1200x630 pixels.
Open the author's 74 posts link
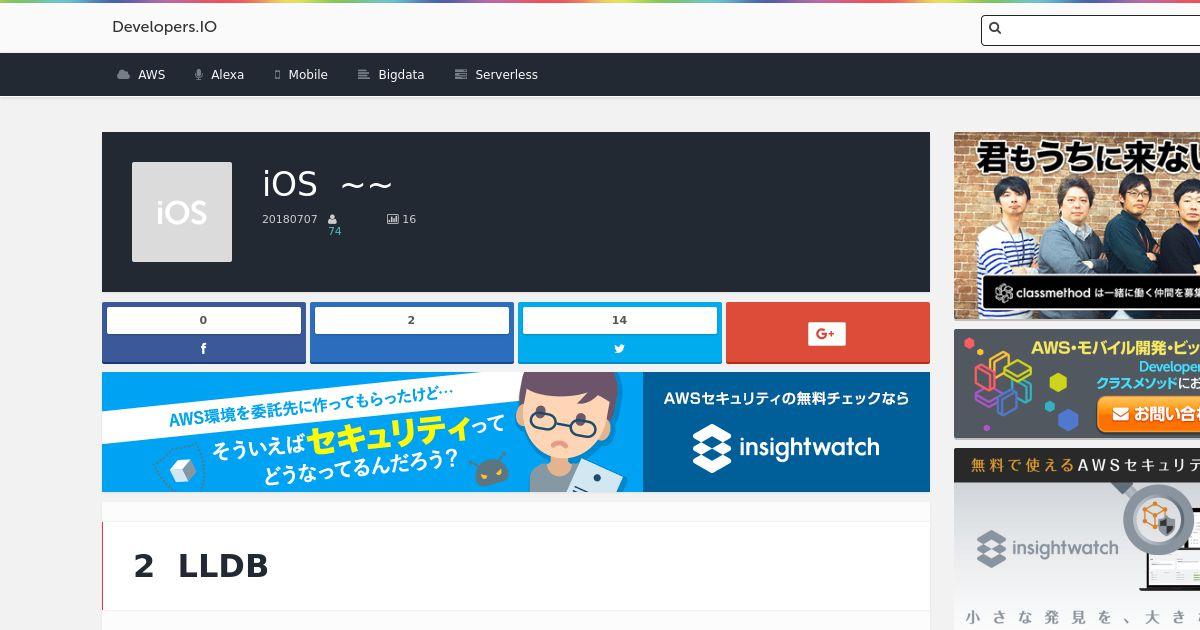(x=335, y=231)
